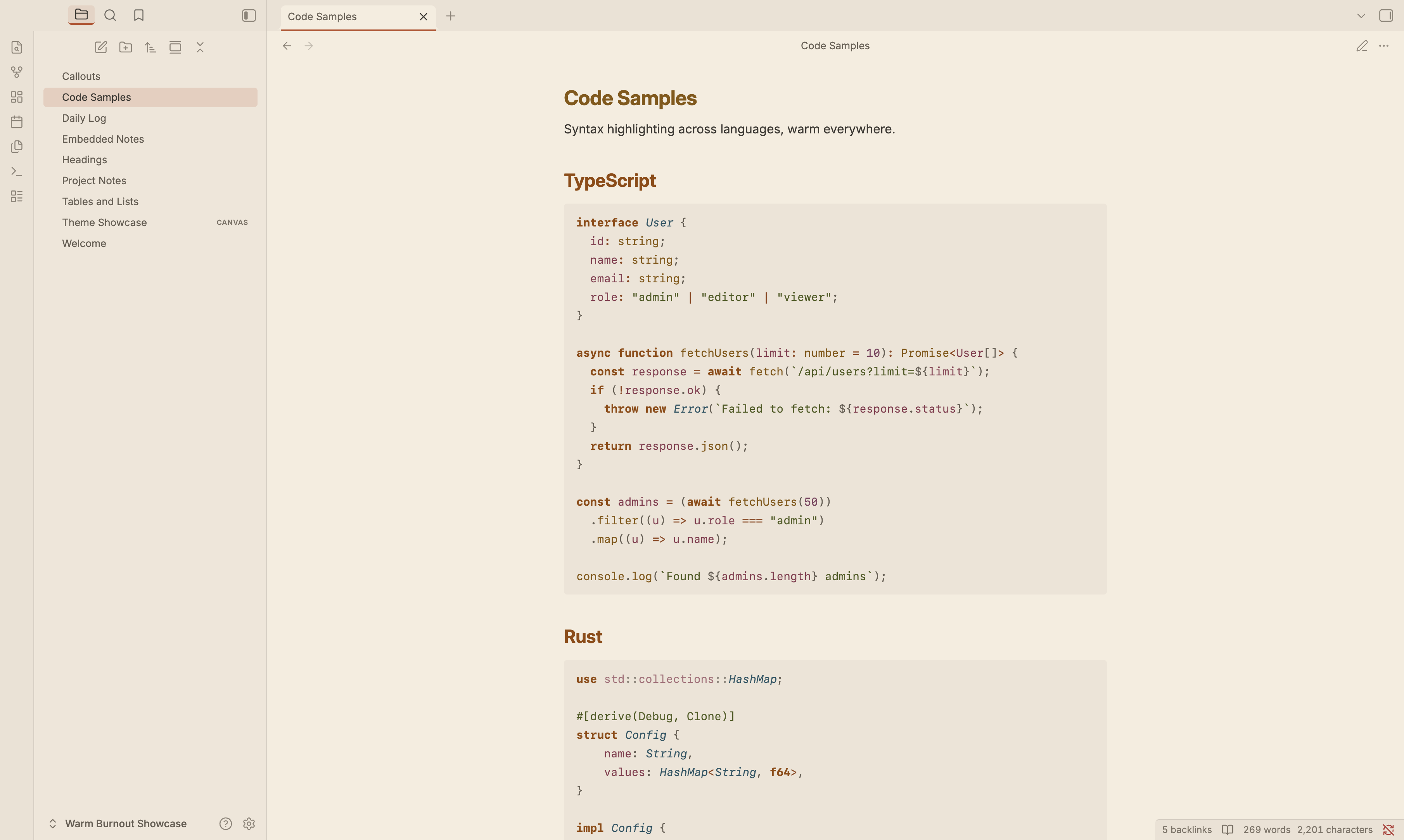Show 5 backlinks in status bar
Screen dimensions: 1404x840
[x=1187, y=830]
